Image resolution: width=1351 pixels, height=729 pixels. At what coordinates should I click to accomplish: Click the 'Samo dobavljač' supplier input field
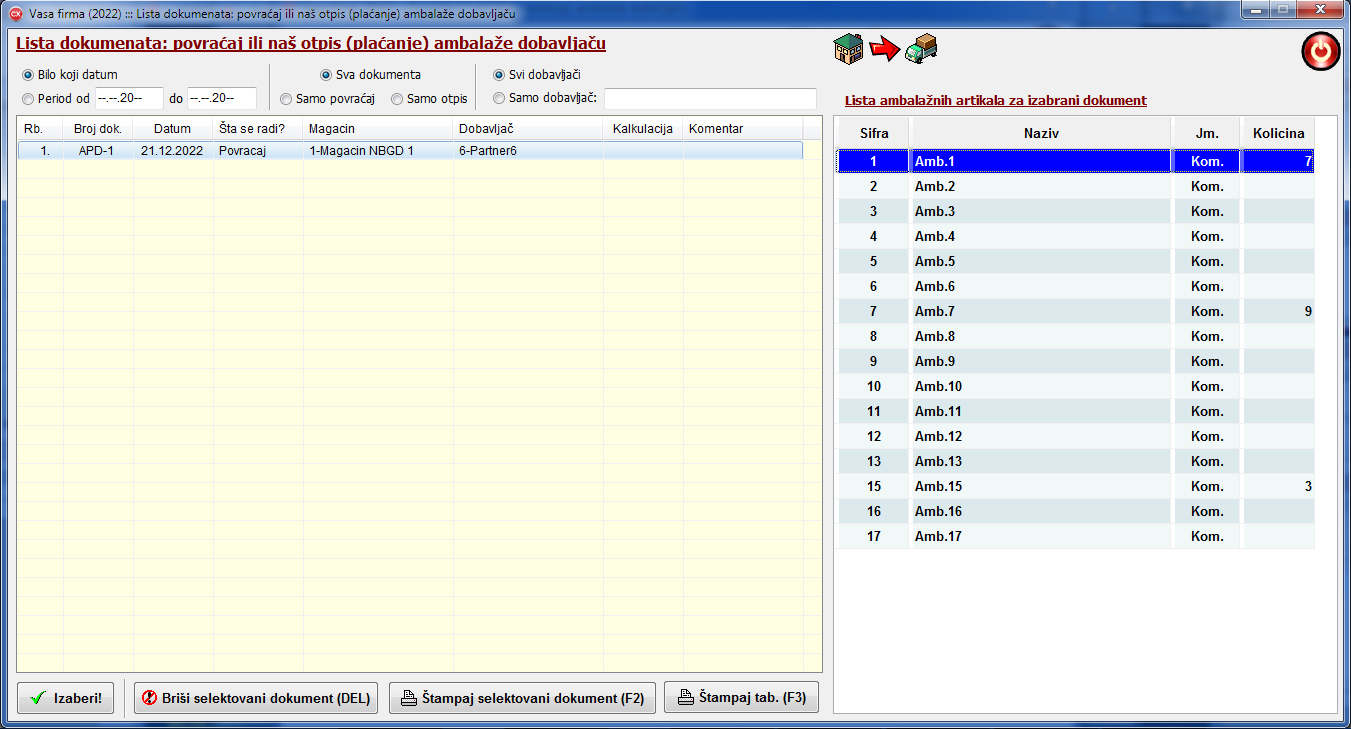710,98
